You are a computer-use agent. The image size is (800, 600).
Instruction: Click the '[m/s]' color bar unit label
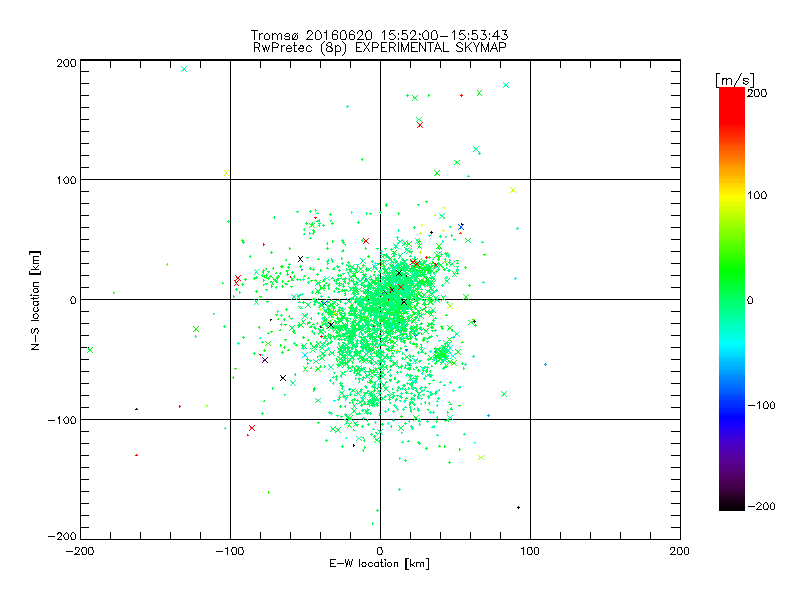[x=735, y=80]
